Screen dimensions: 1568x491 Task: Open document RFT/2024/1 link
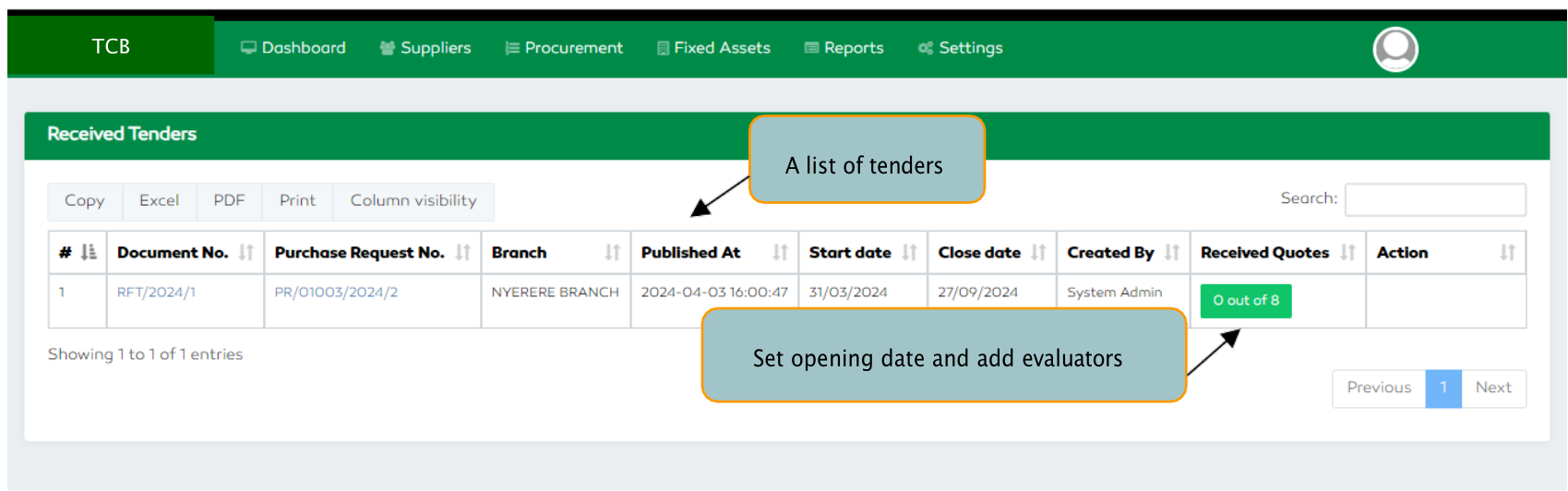[156, 293]
